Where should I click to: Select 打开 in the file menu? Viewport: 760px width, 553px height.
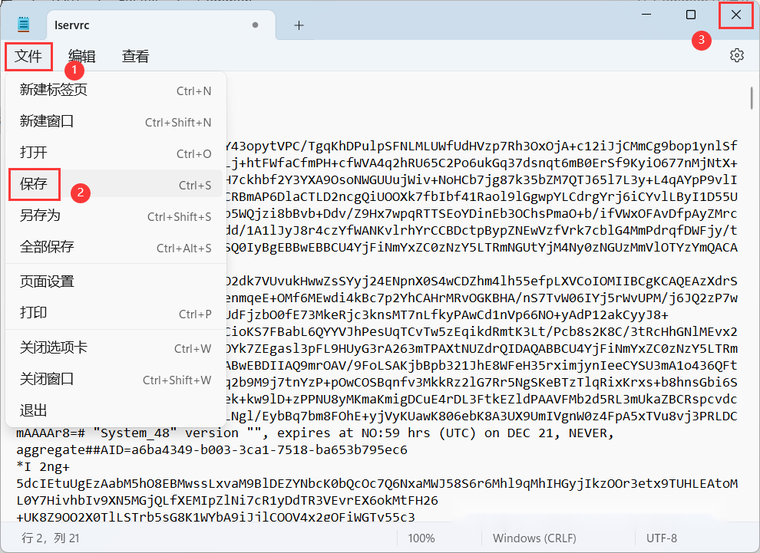coord(116,153)
